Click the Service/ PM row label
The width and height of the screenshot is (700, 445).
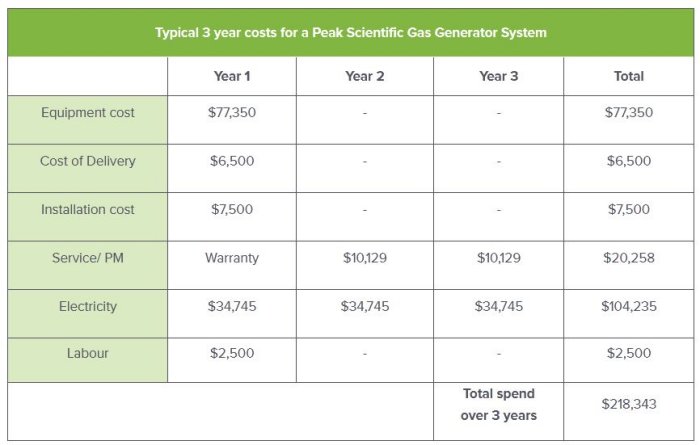click(x=88, y=258)
